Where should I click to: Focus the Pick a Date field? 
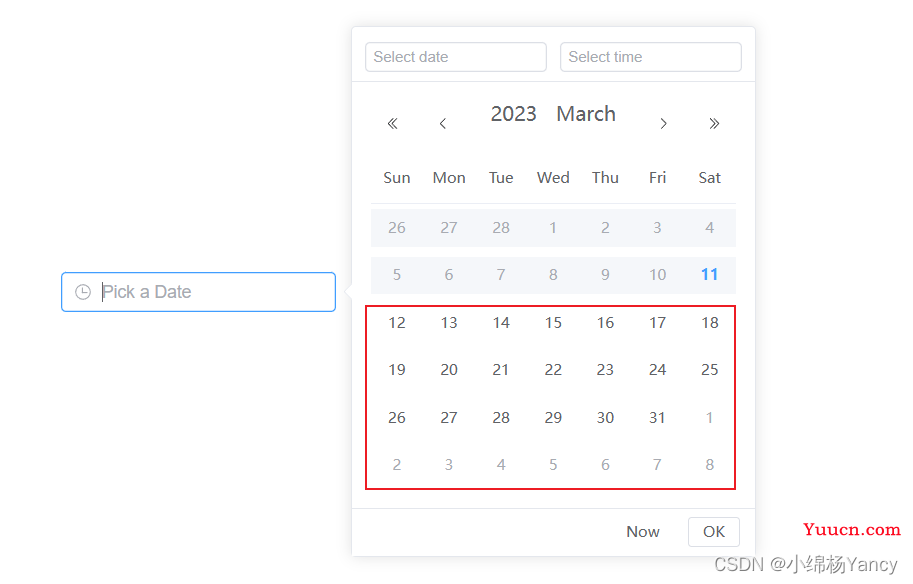[x=199, y=292]
